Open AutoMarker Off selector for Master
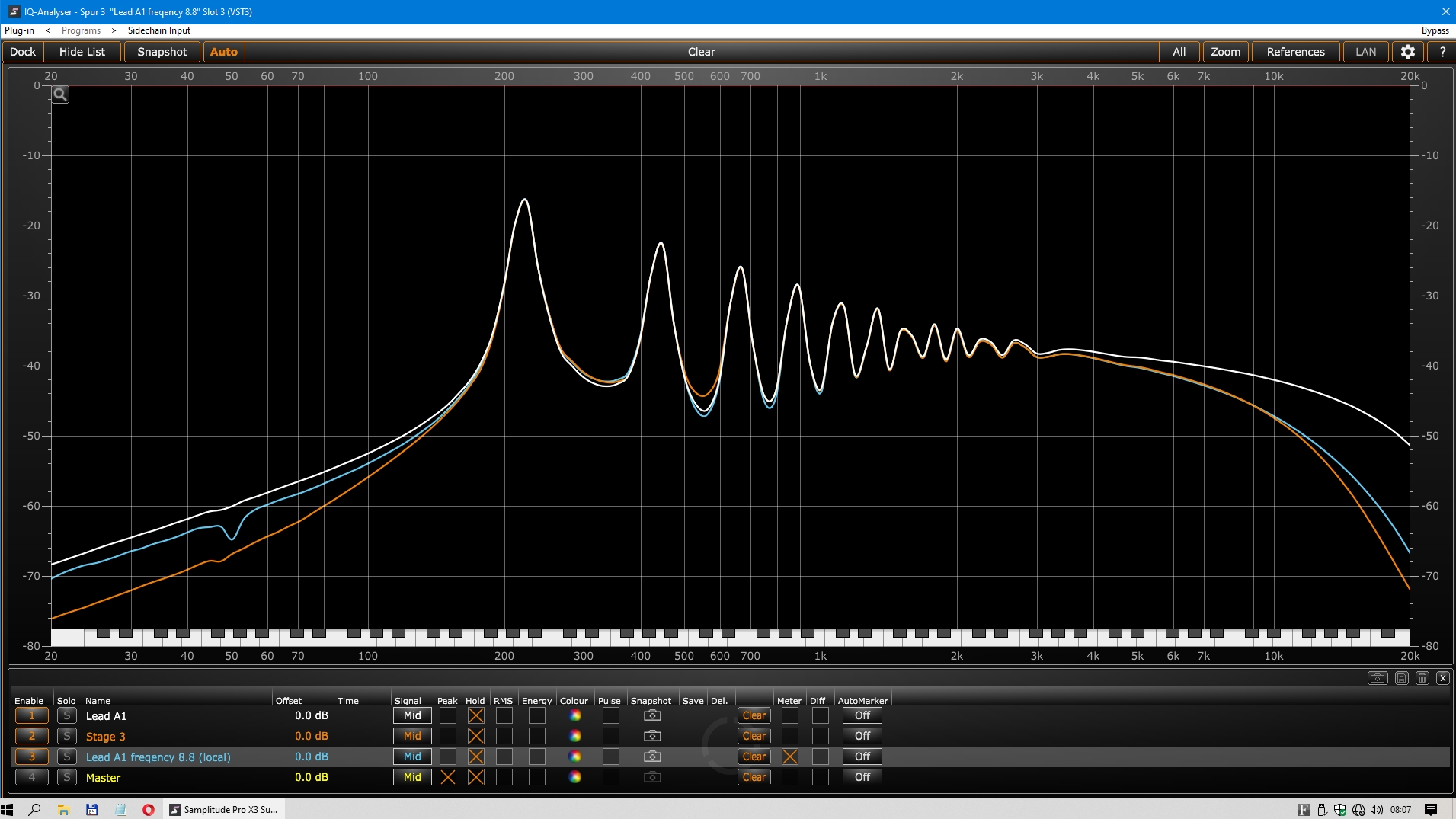The width and height of the screenshot is (1456, 819). point(862,777)
